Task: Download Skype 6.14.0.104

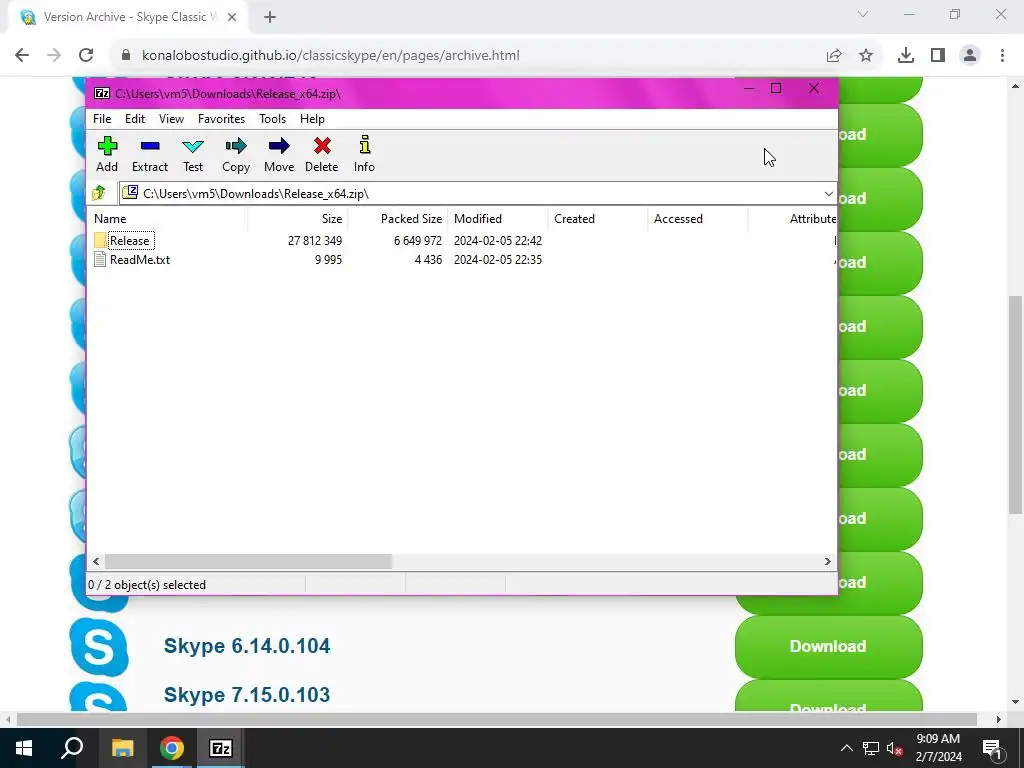Action: 828,647
